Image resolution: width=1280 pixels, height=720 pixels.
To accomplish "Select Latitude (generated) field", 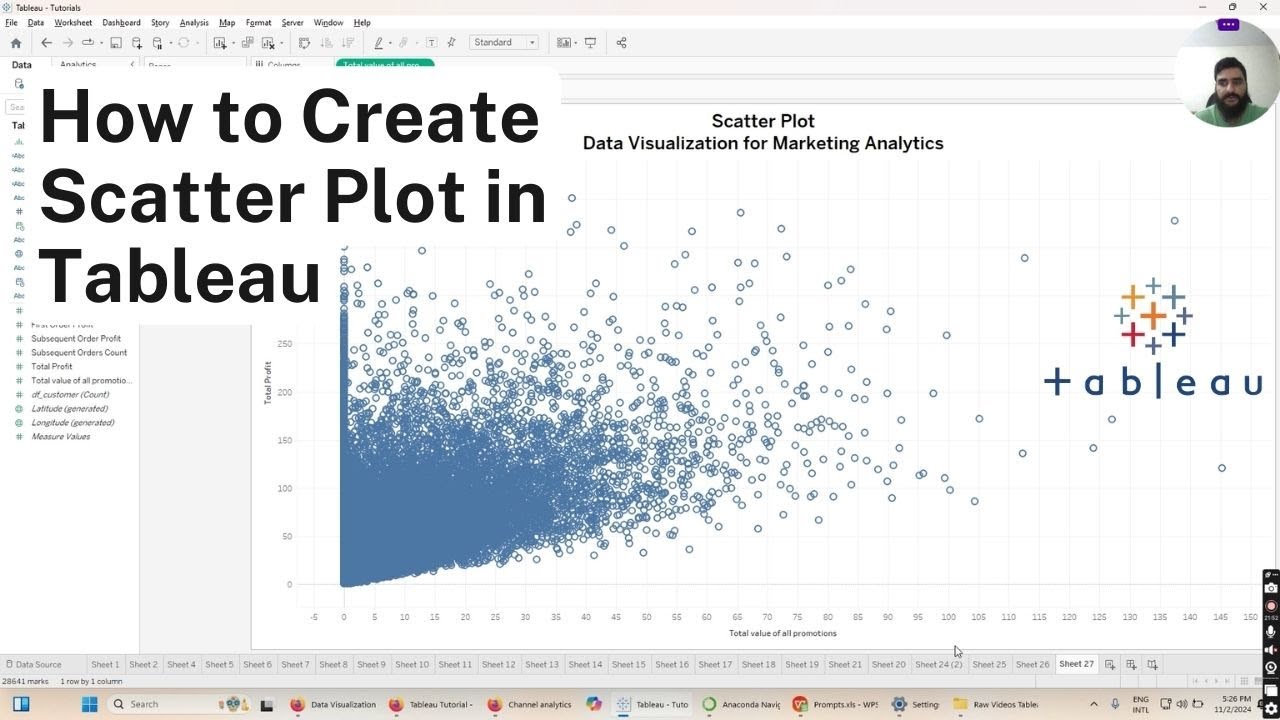I will [70, 409].
